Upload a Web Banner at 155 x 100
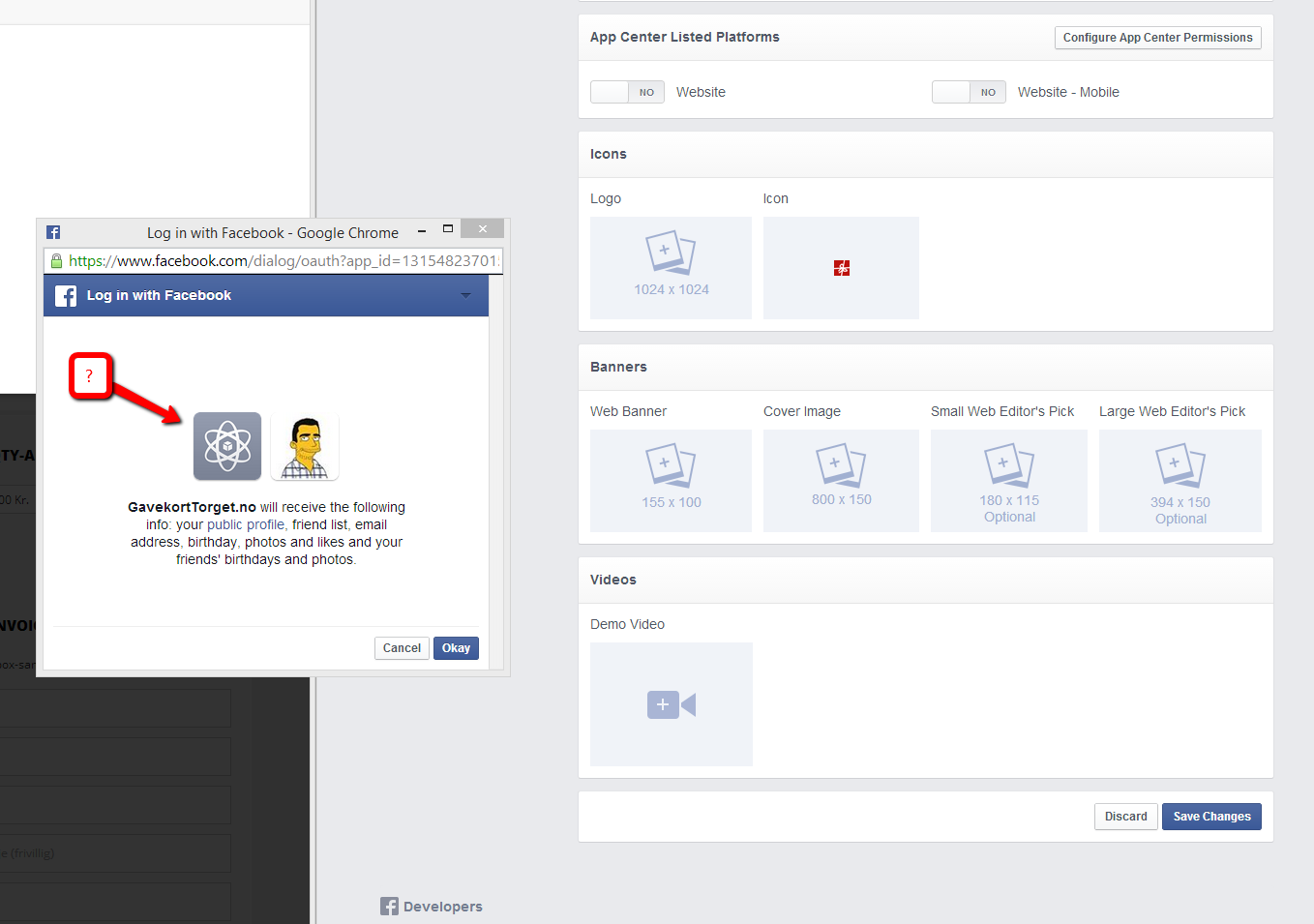Screen dimensions: 1314x924 pos(670,481)
